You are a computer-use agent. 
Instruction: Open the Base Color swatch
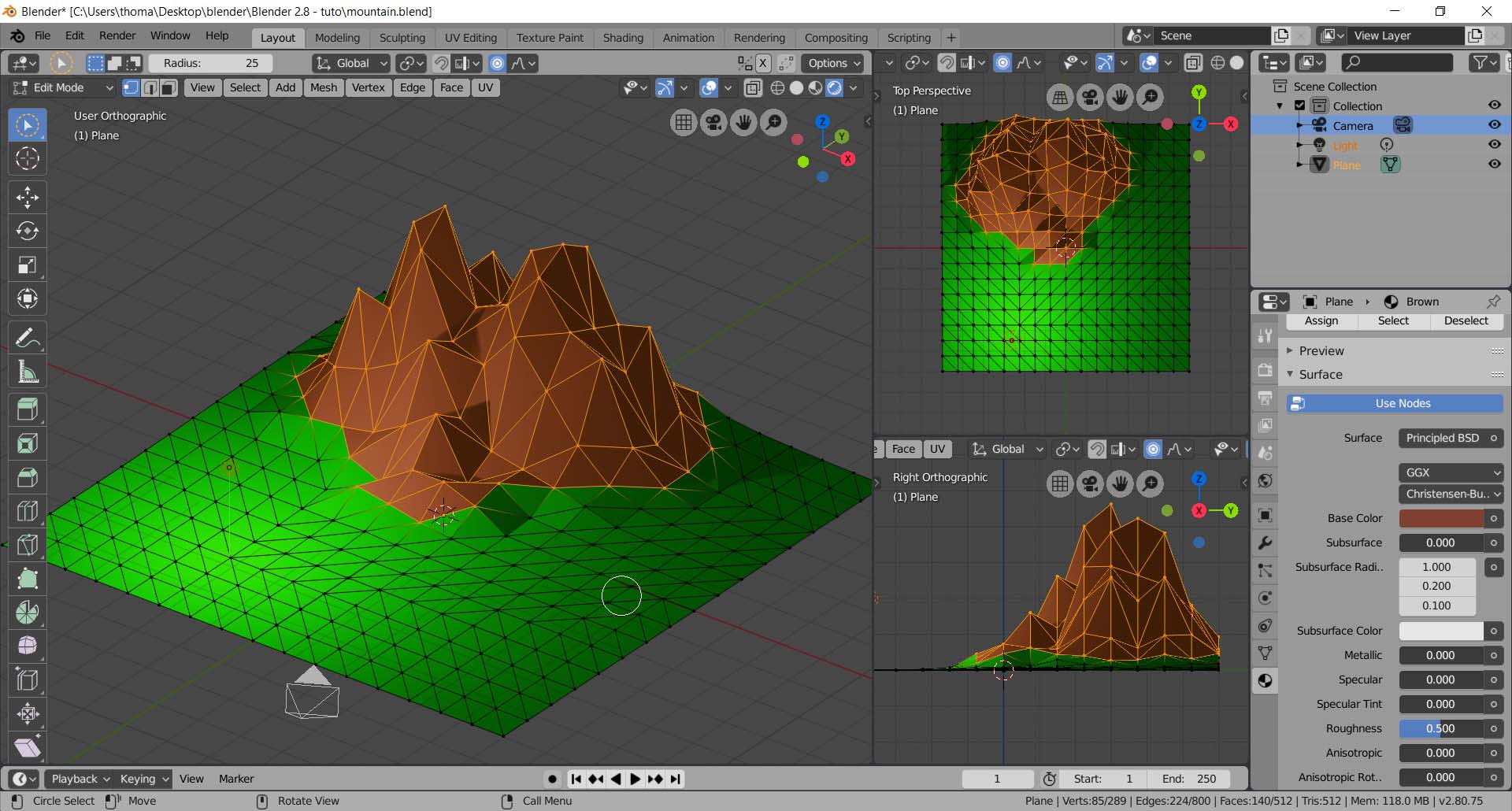1440,519
